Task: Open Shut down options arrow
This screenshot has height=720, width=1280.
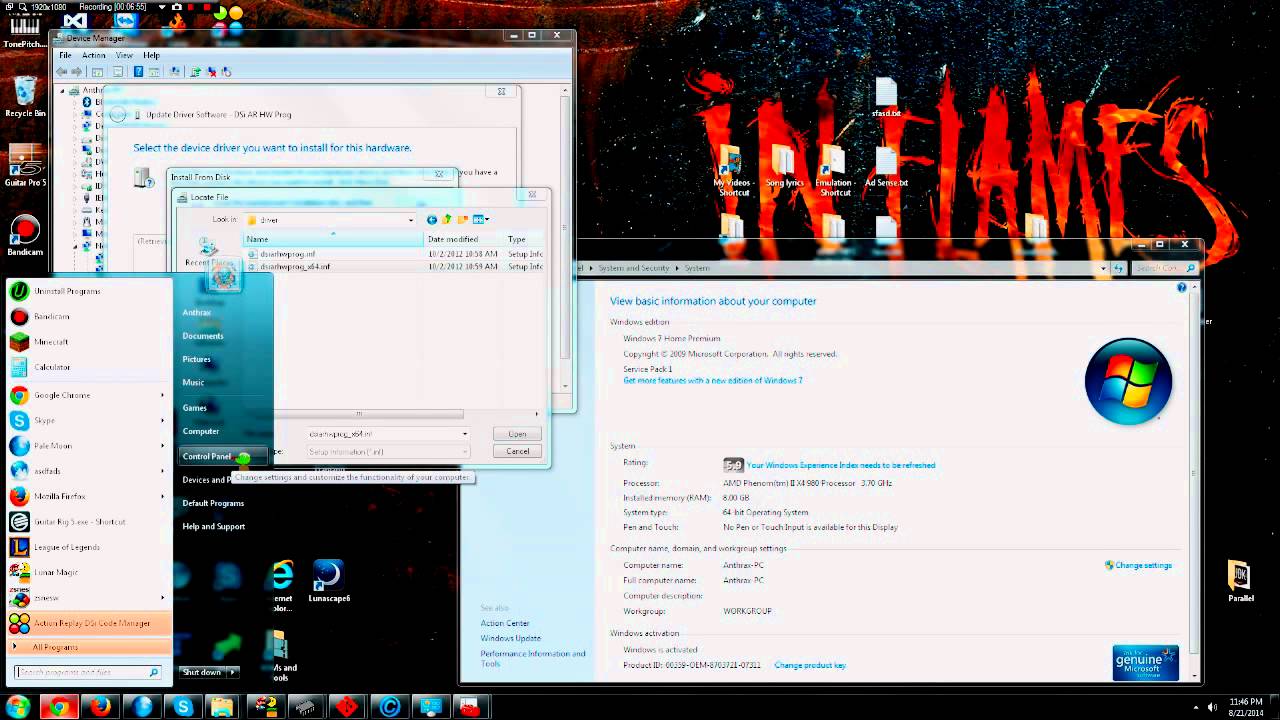Action: (232, 672)
